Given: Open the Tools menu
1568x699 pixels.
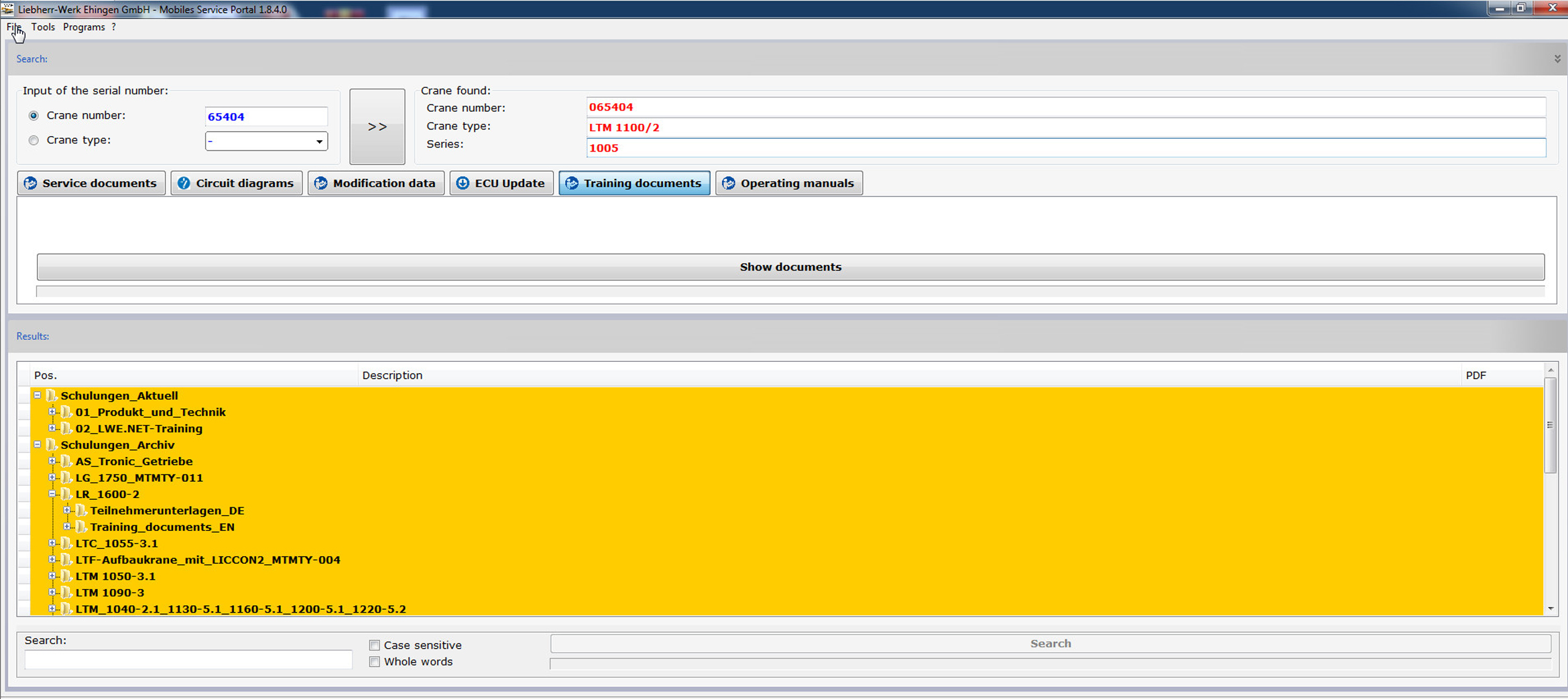Looking at the screenshot, I should click(43, 27).
